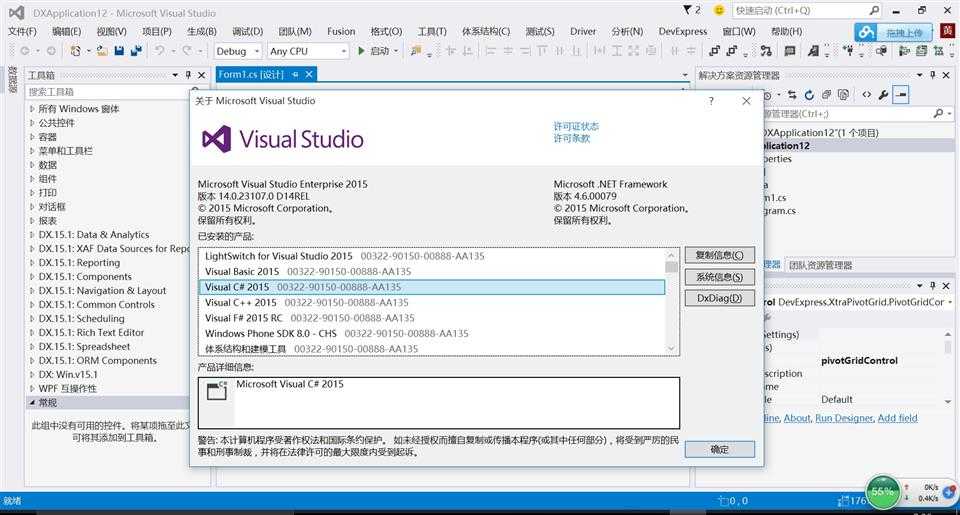This screenshot has height=515, width=960.
Task: Expand the 所有 Windows 窗体 toolbox group
Action: point(32,108)
